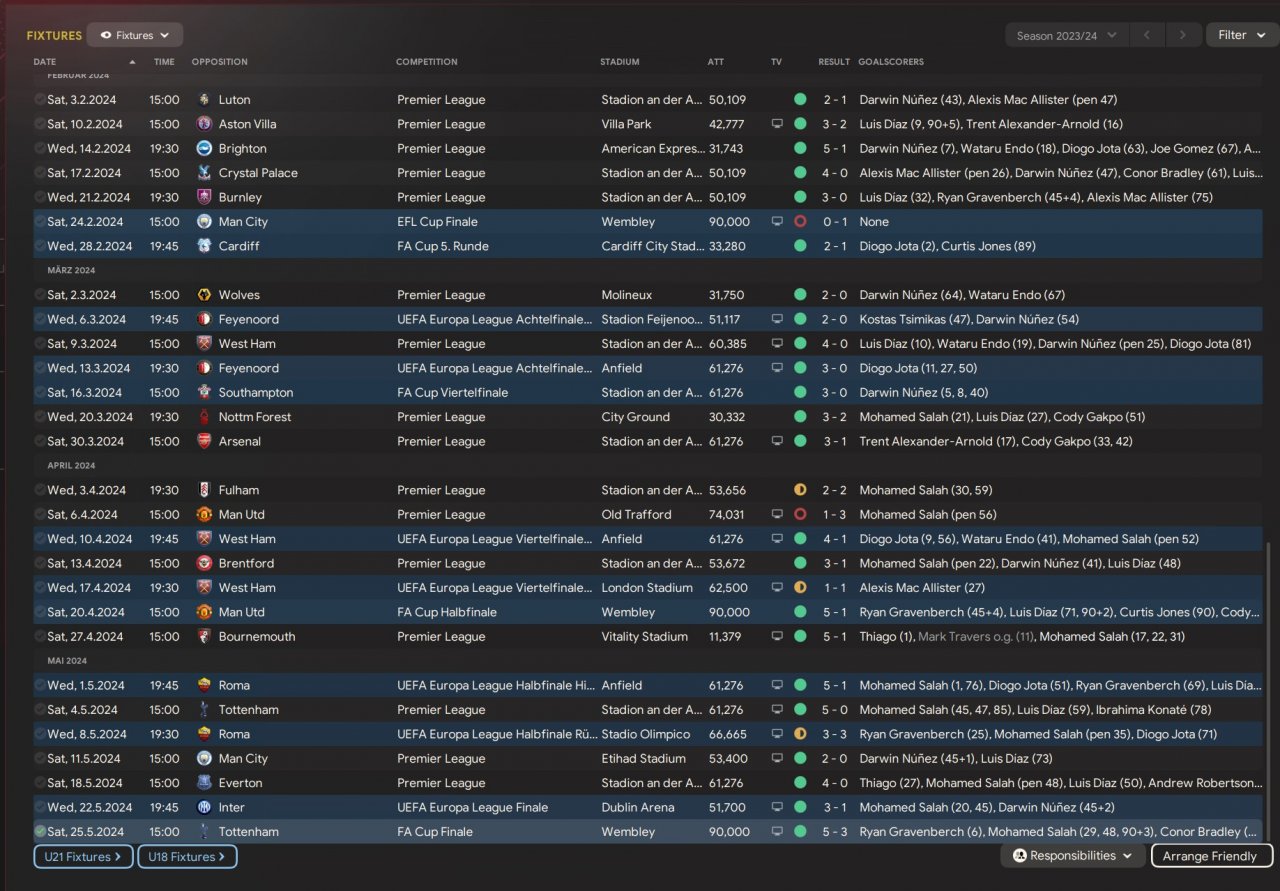
Task: Go to next season arrow
Action: [x=1183, y=36]
